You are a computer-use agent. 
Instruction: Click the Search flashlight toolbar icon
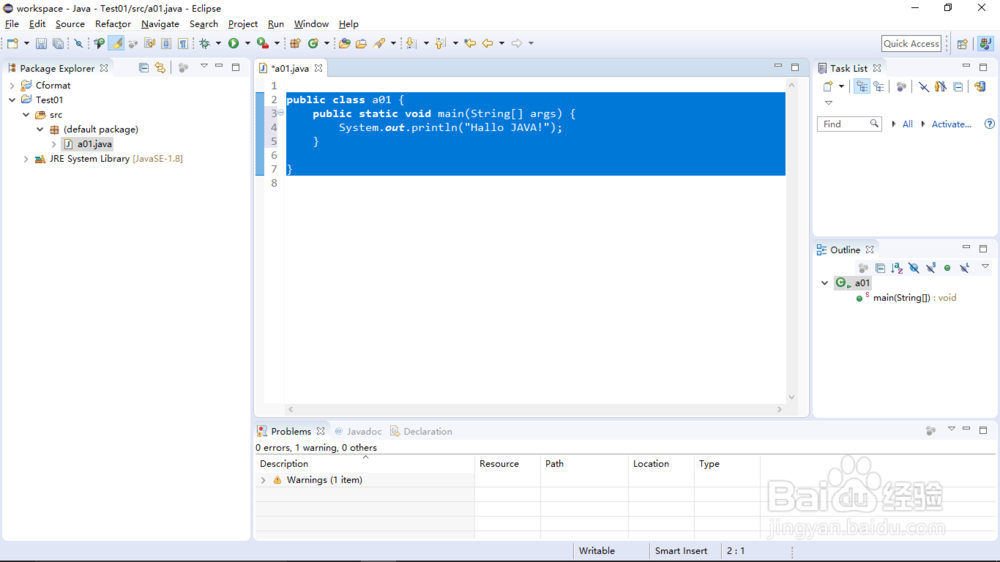coord(379,43)
